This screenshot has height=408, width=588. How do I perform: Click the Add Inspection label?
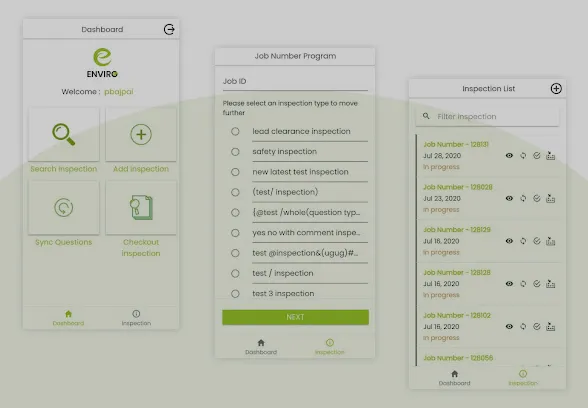click(141, 169)
